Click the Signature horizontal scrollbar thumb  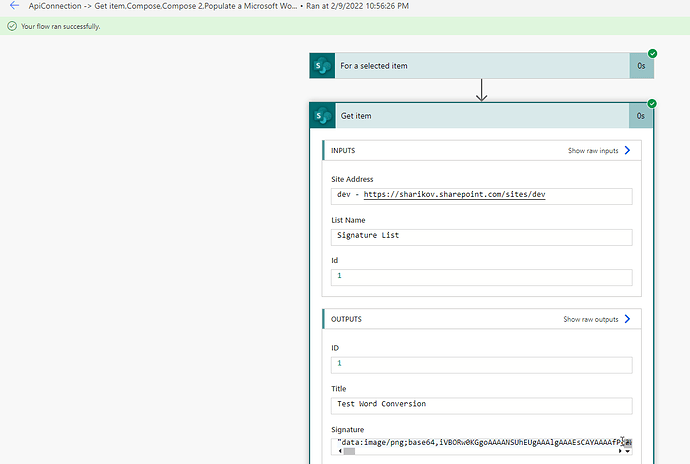(x=349, y=451)
